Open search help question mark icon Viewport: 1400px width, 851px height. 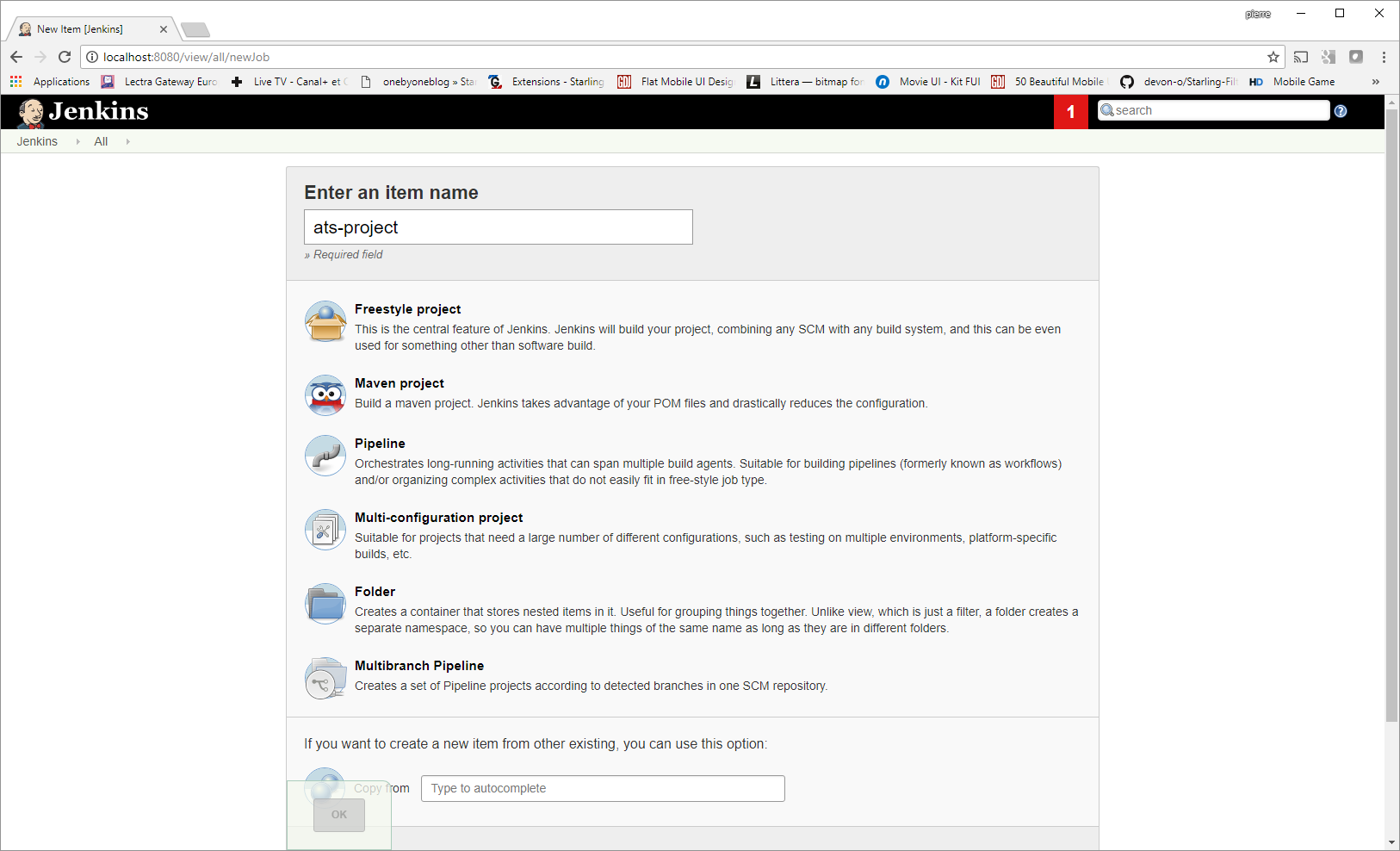click(1341, 111)
